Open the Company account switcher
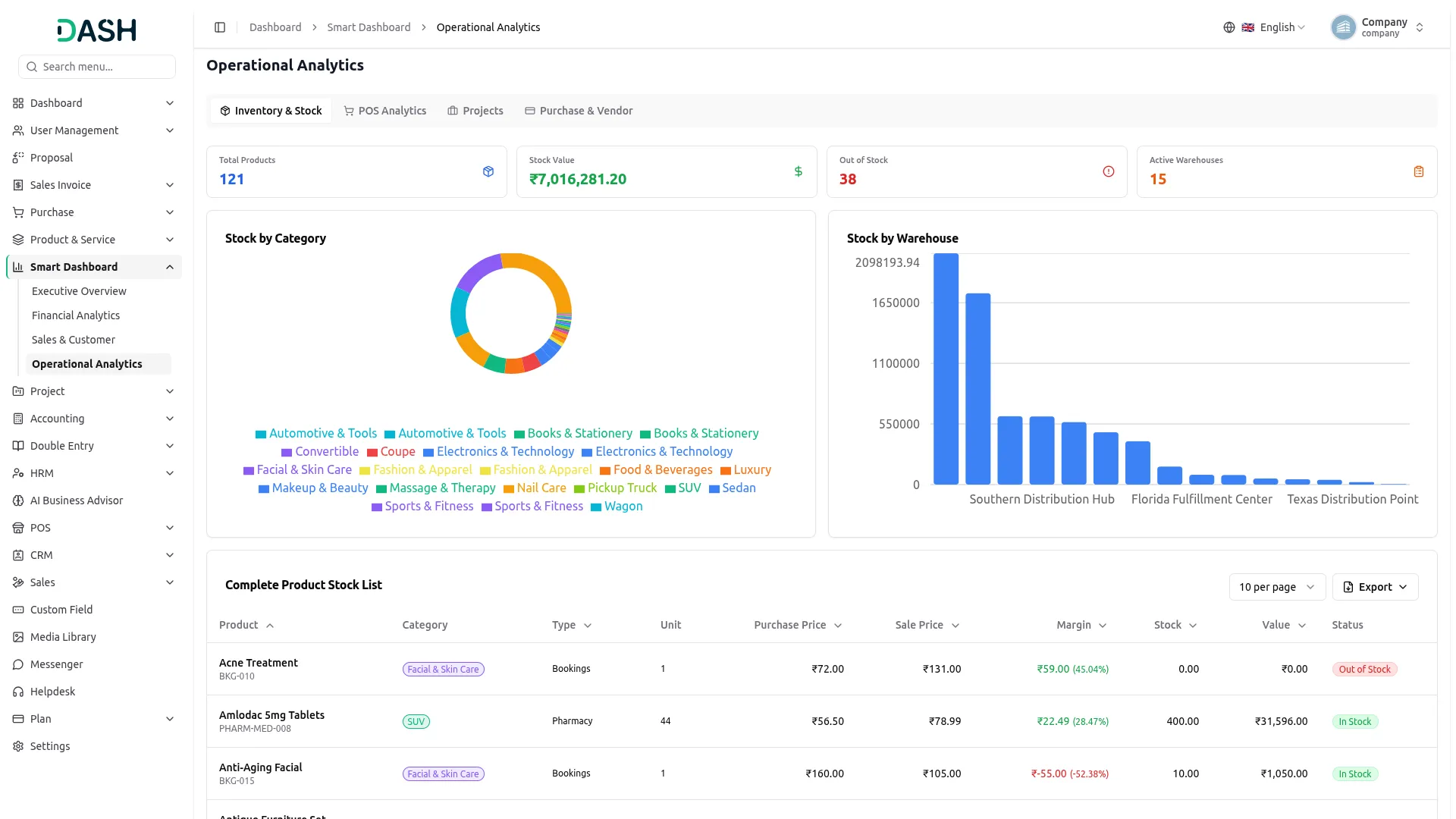Viewport: 1456px width, 819px height. tap(1378, 27)
